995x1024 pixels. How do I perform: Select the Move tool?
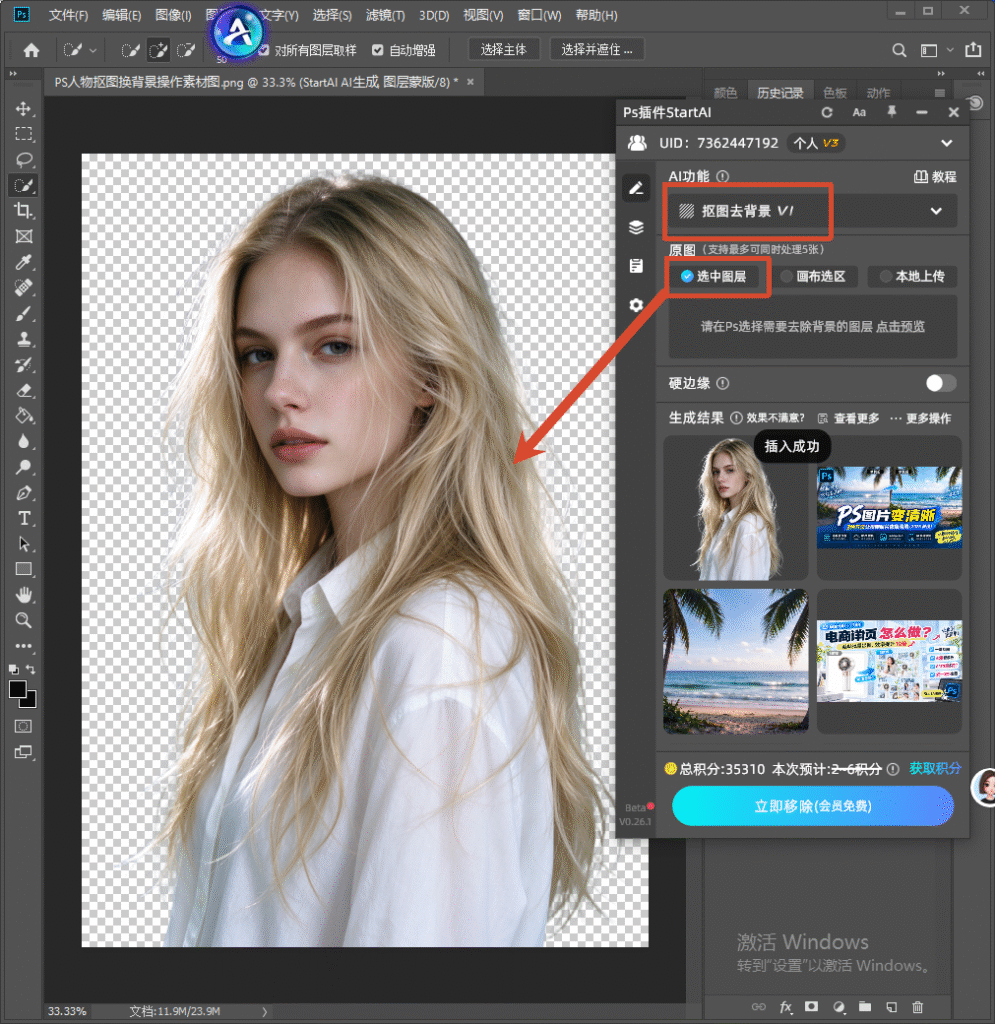tap(24, 108)
